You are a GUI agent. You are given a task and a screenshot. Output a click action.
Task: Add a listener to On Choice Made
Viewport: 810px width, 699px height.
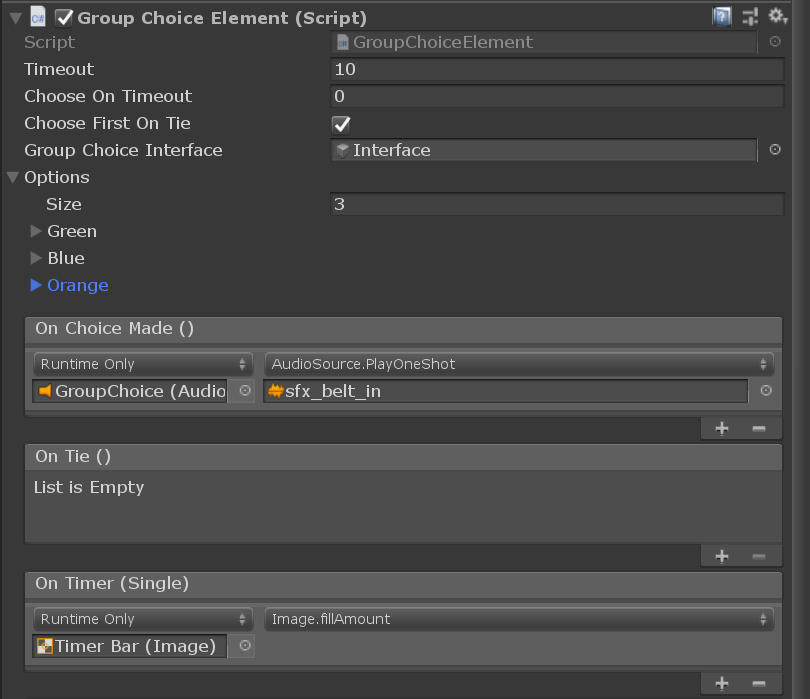[722, 429]
